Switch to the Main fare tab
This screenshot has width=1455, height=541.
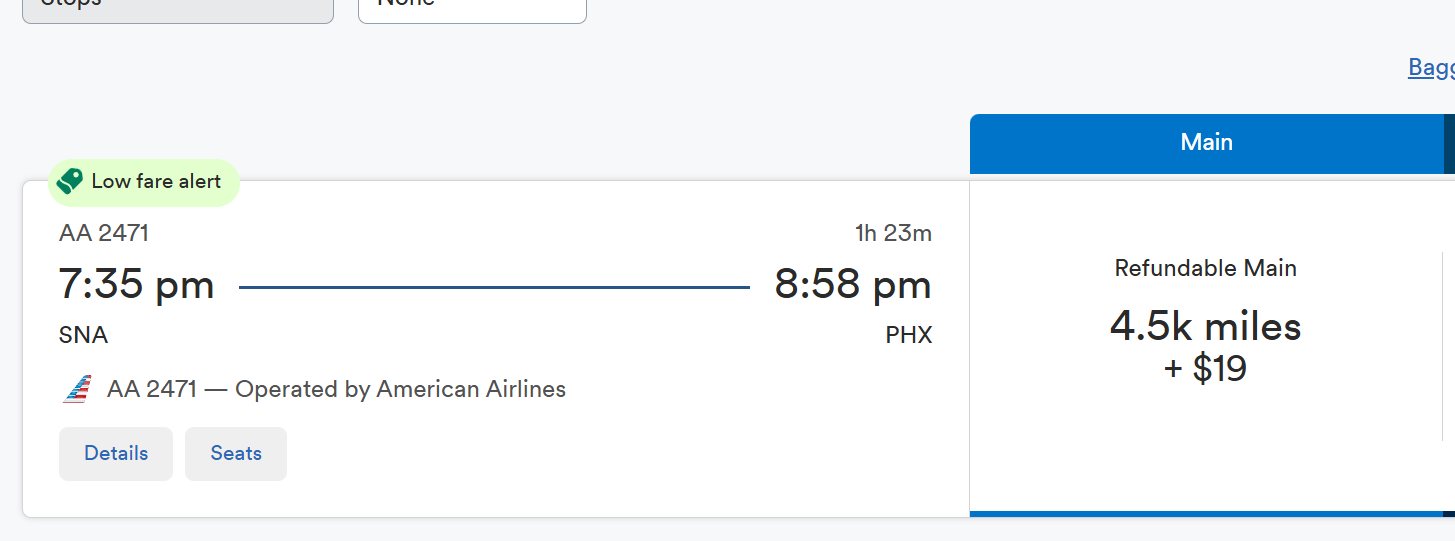coord(1206,143)
